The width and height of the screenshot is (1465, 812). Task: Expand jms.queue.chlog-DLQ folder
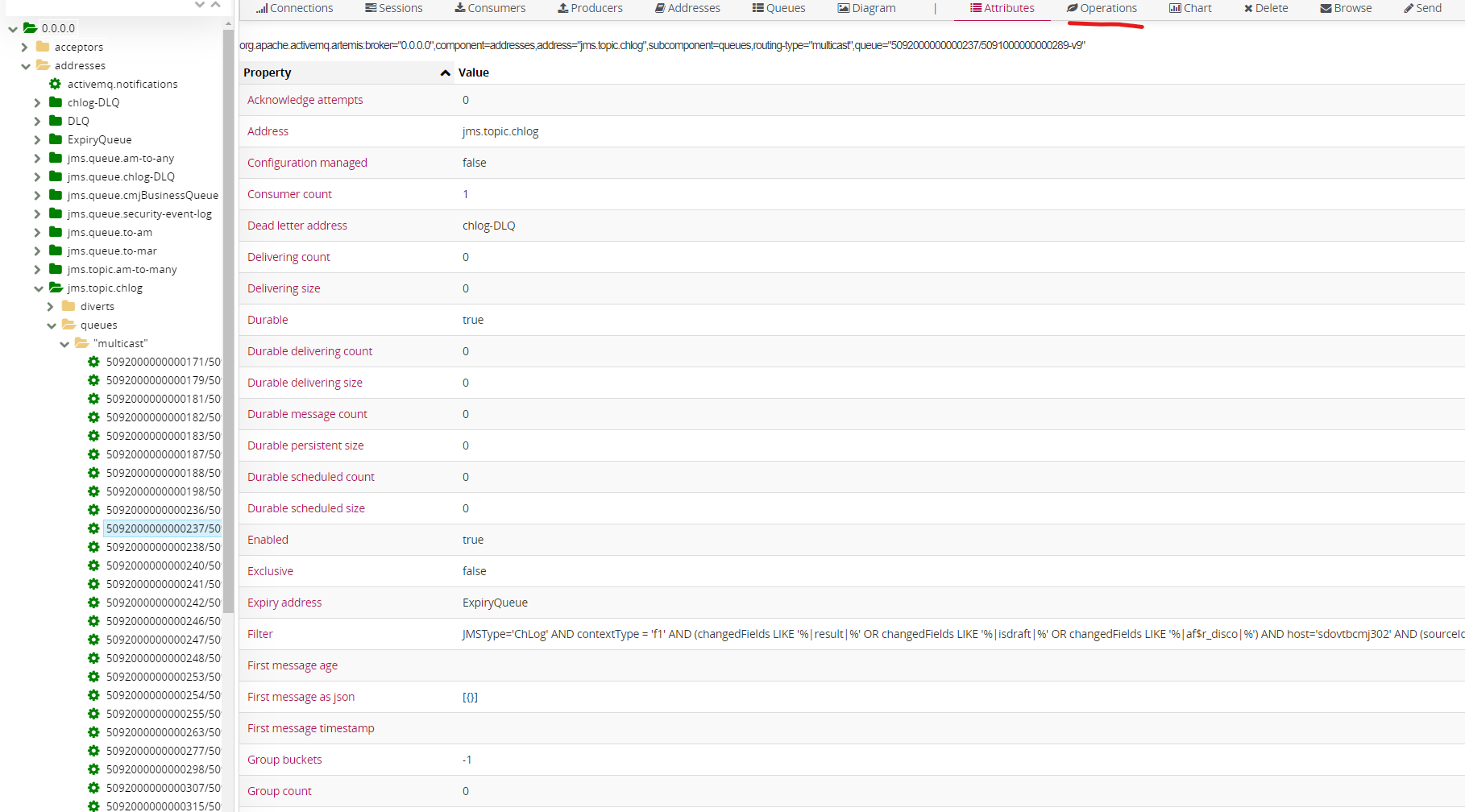click(x=37, y=177)
